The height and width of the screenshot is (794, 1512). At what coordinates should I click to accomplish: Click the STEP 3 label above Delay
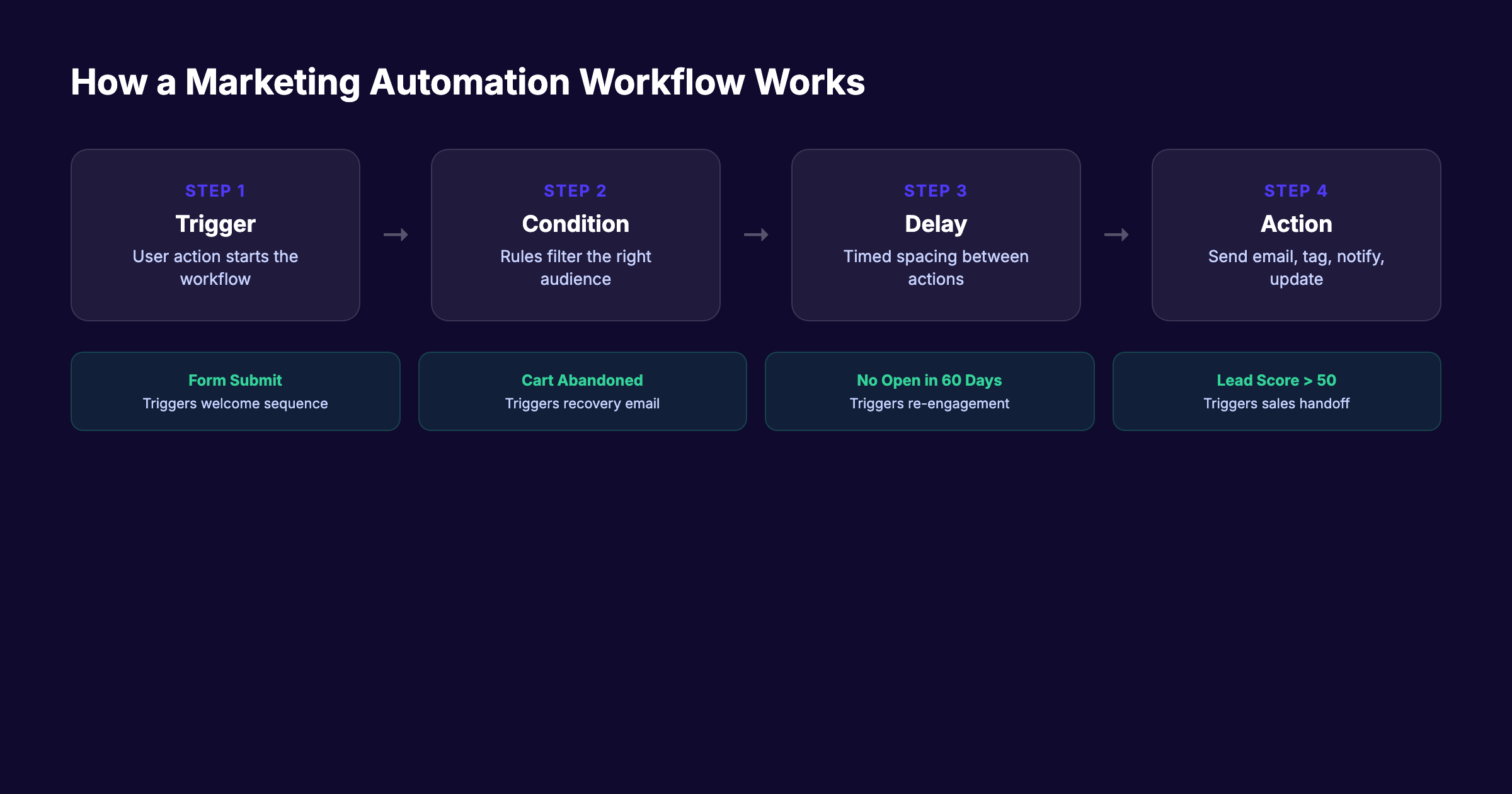pyautogui.click(x=936, y=190)
